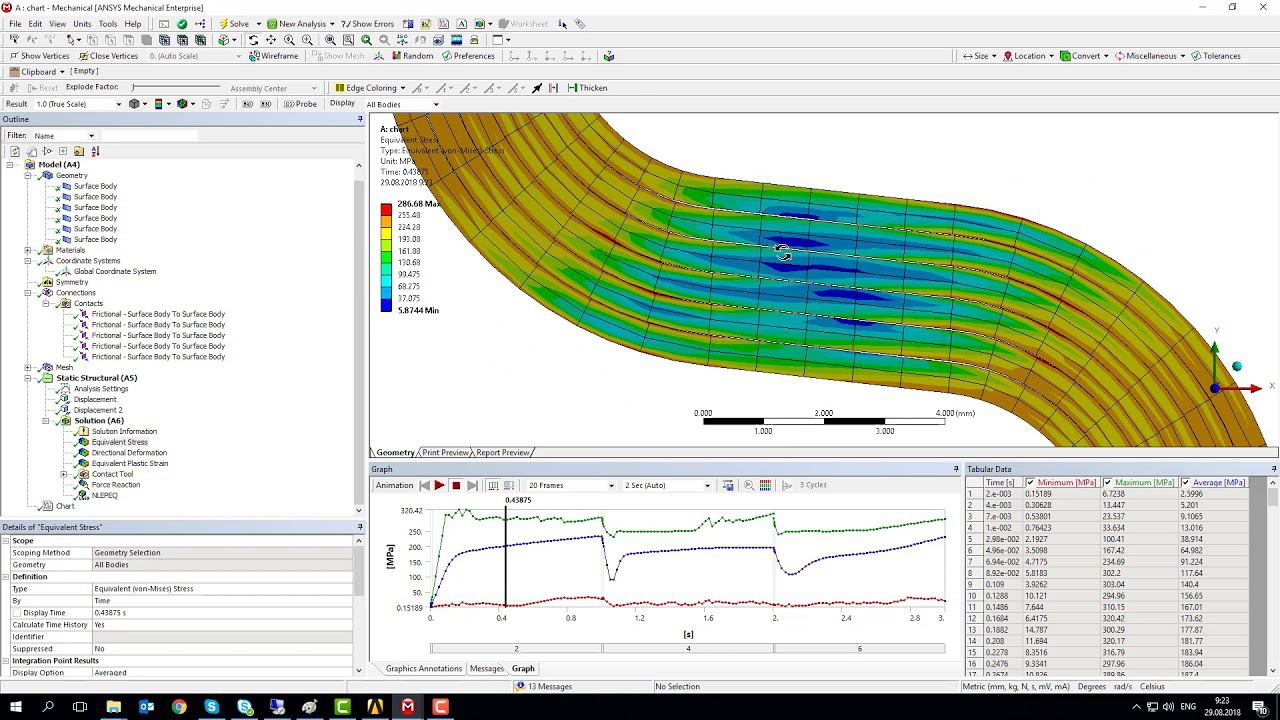1280x720 pixels.
Task: Toggle the Average [MPa] column checkbox
Action: tap(1186, 483)
